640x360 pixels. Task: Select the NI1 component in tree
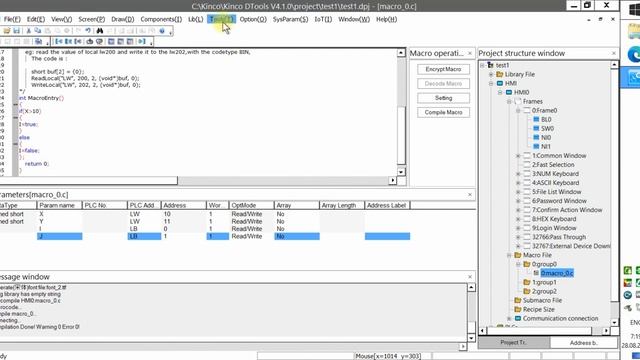(x=546, y=147)
